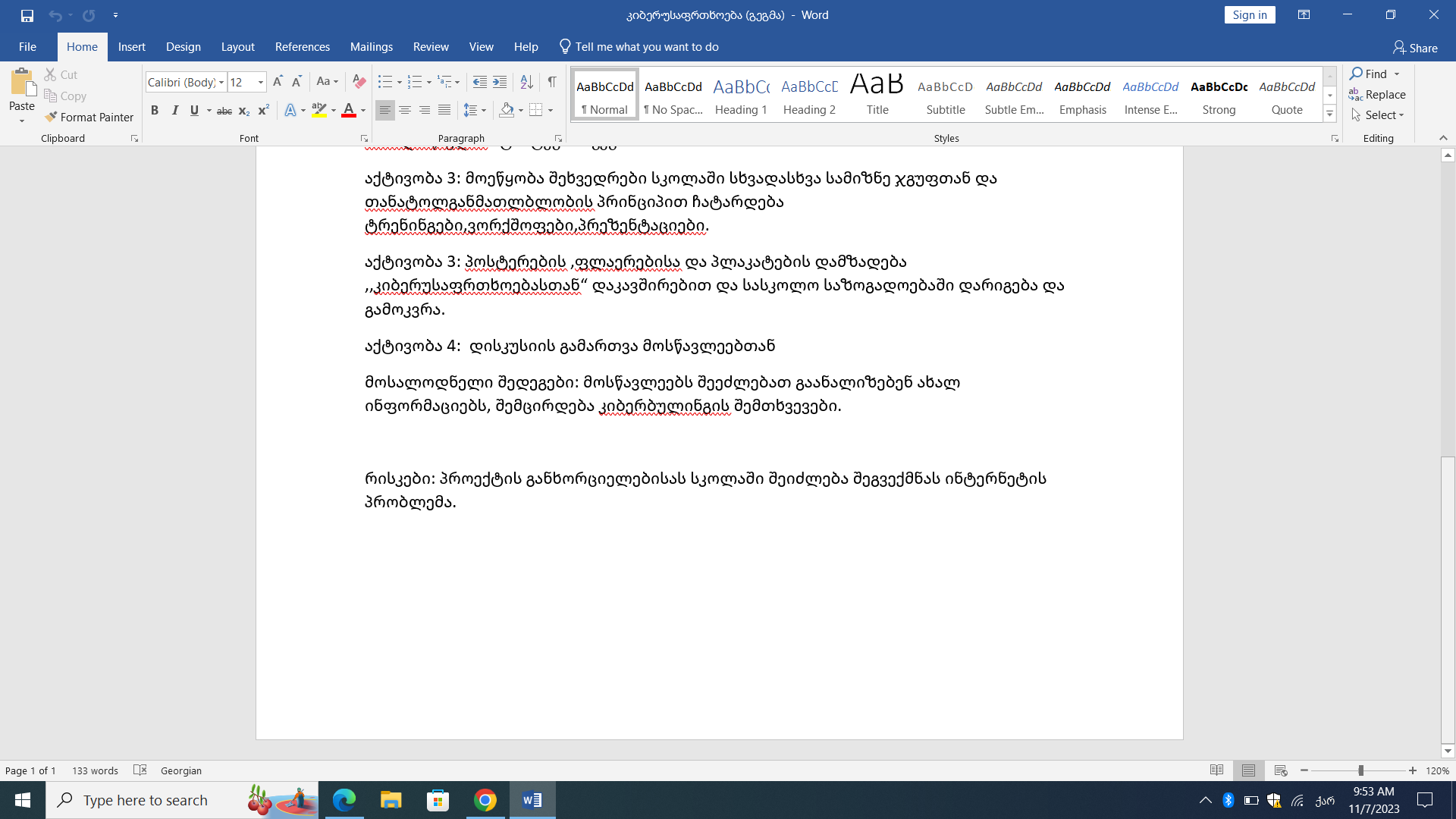
Task: Shrink font size icon
Action: (297, 82)
